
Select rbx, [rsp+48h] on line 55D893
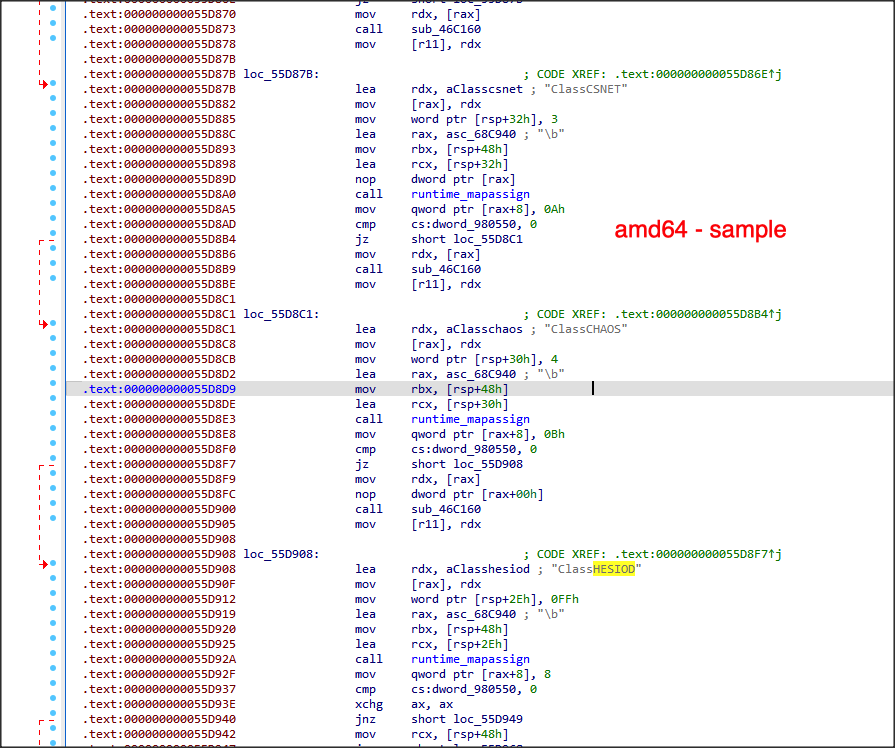pos(459,149)
